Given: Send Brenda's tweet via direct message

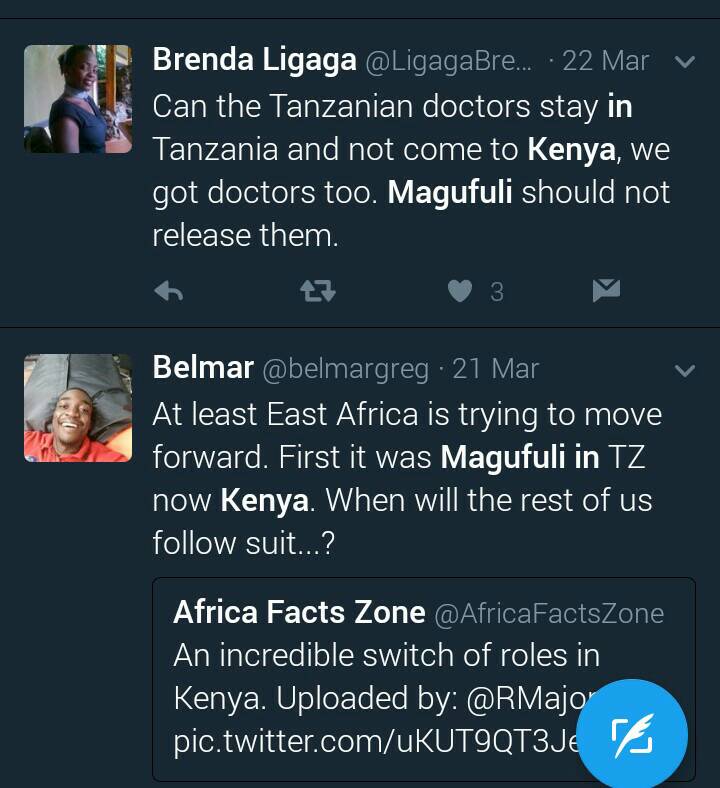Looking at the screenshot, I should pos(606,291).
